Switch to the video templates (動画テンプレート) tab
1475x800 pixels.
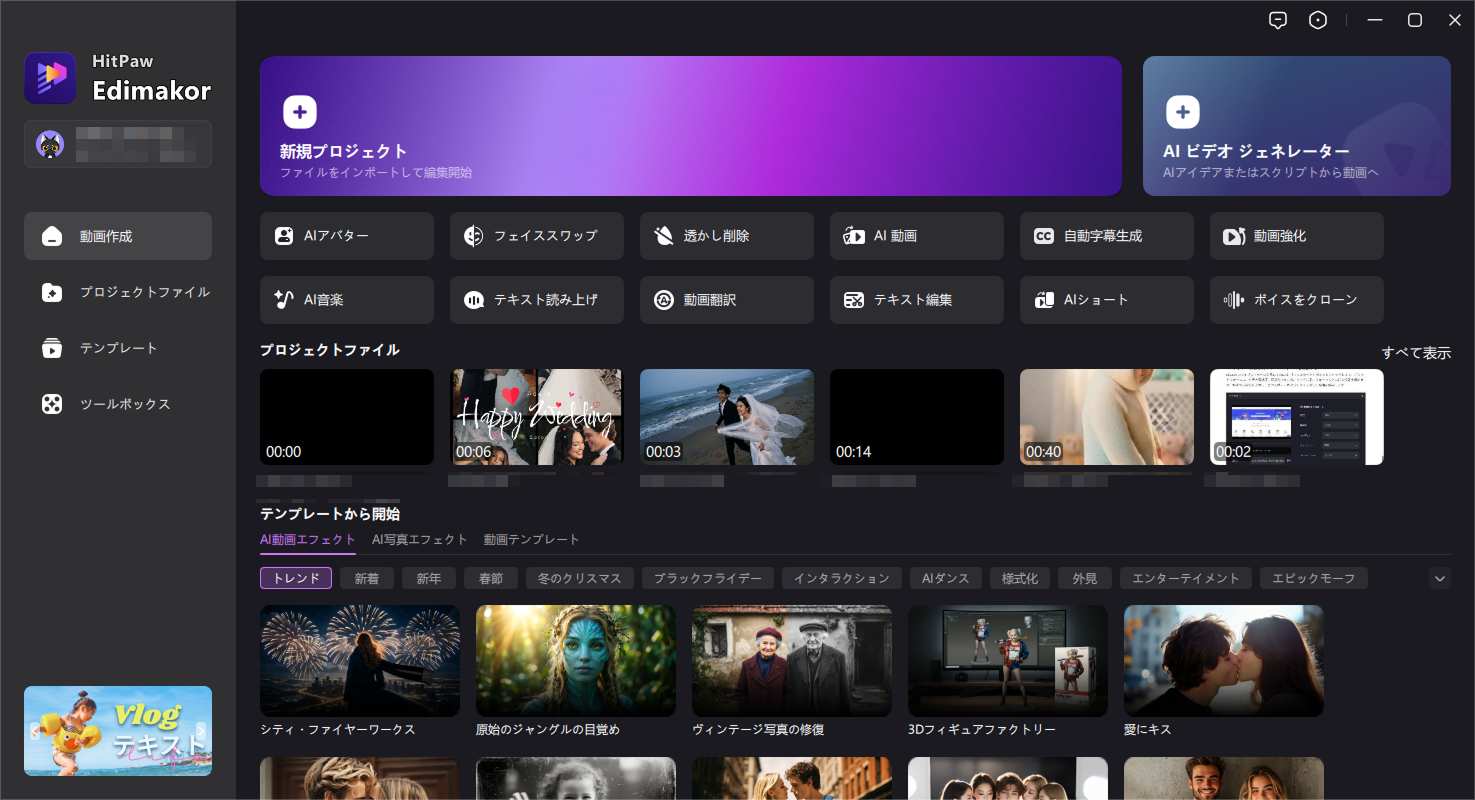pyautogui.click(x=531, y=539)
